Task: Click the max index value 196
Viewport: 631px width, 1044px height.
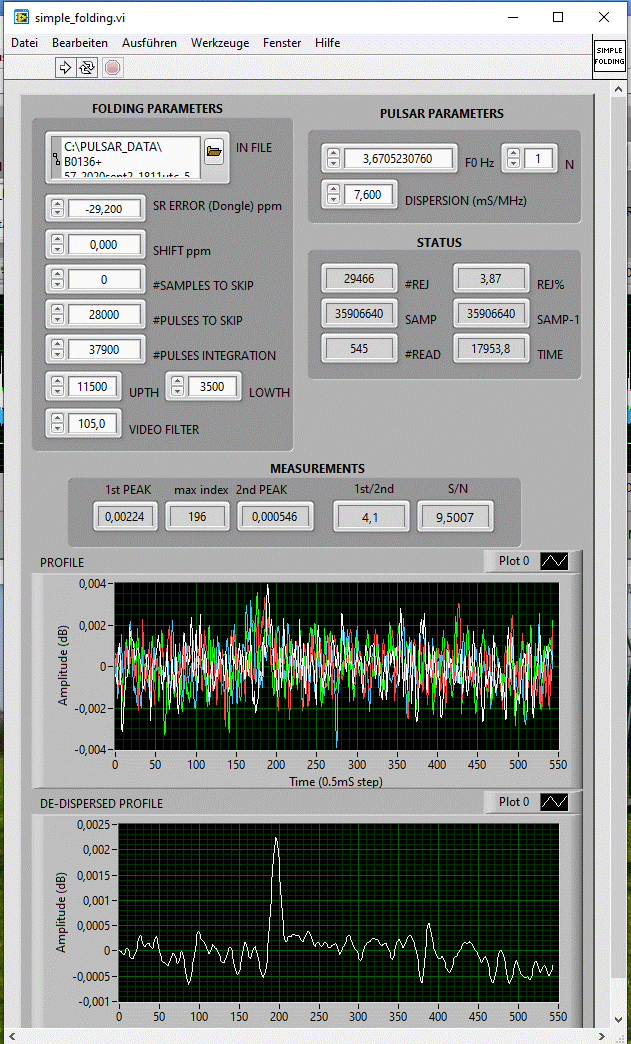Action: point(197,516)
